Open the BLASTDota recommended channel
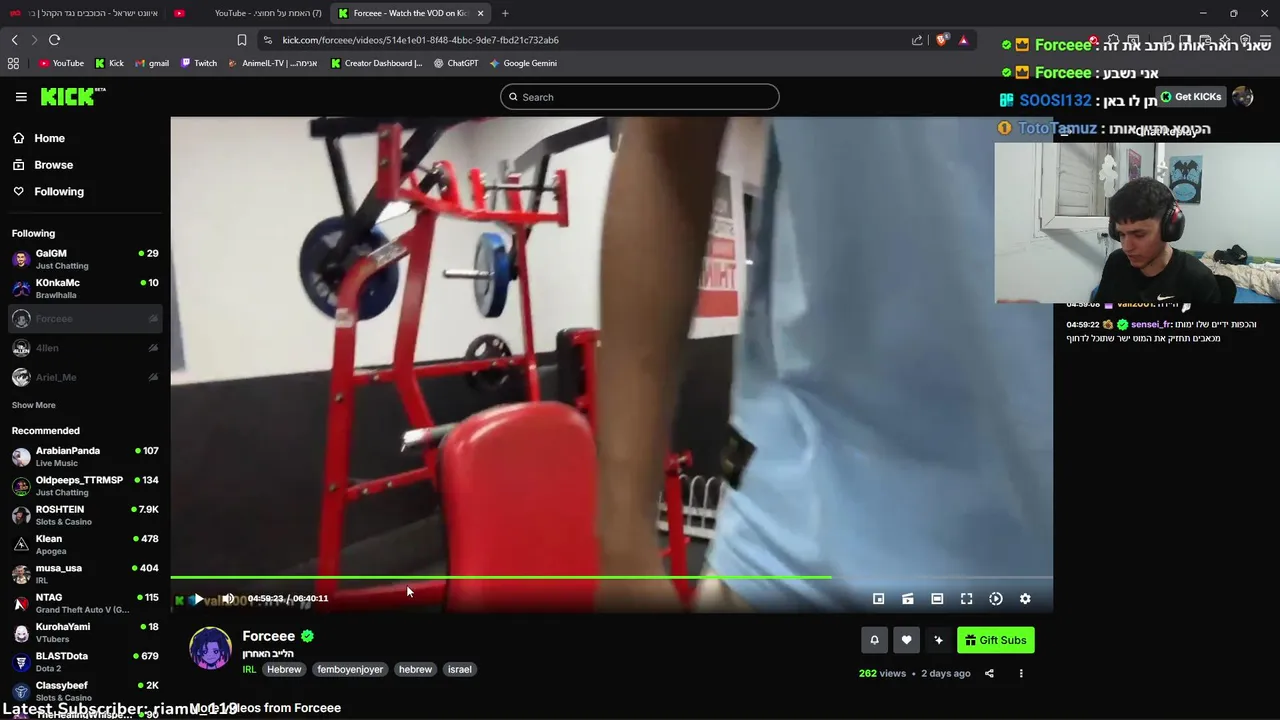 [x=85, y=661]
